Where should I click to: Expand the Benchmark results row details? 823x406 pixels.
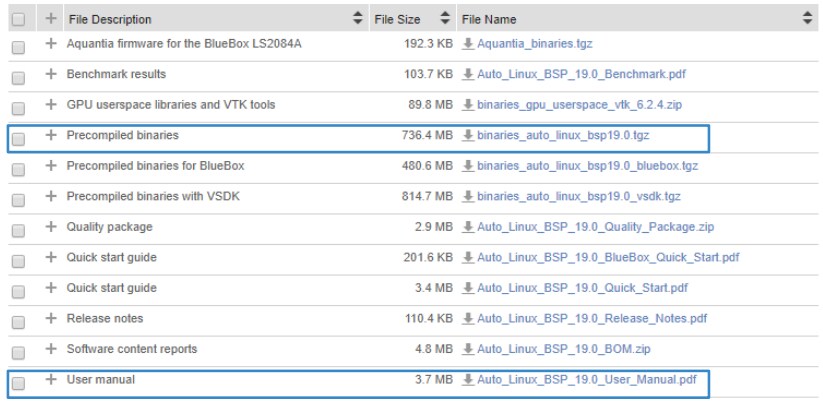pos(46,75)
